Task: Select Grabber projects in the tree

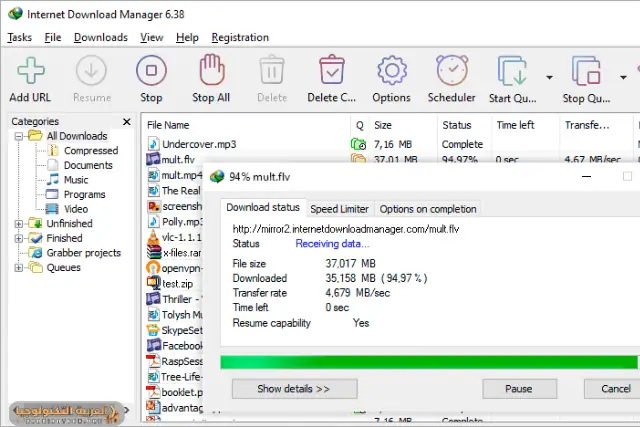Action: click(x=84, y=253)
